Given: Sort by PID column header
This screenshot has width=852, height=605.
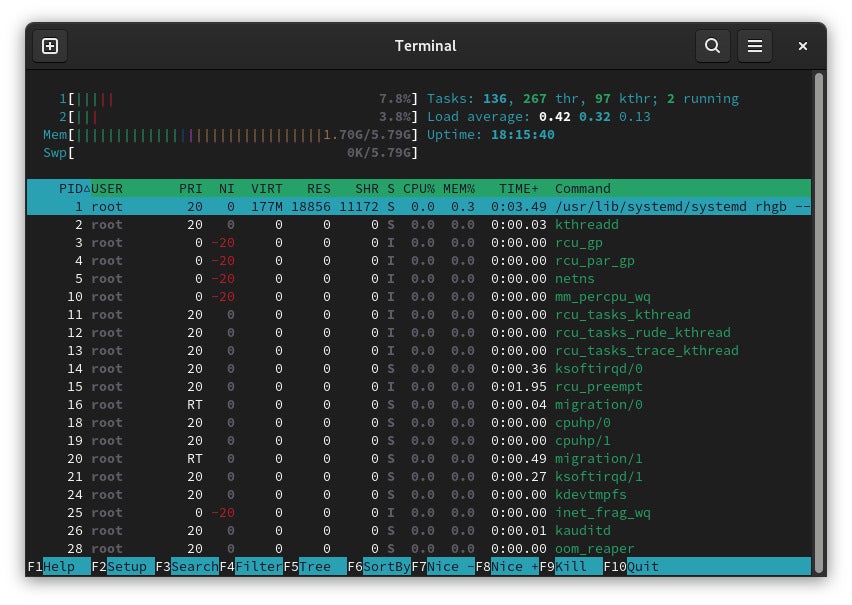Looking at the screenshot, I should (x=74, y=189).
